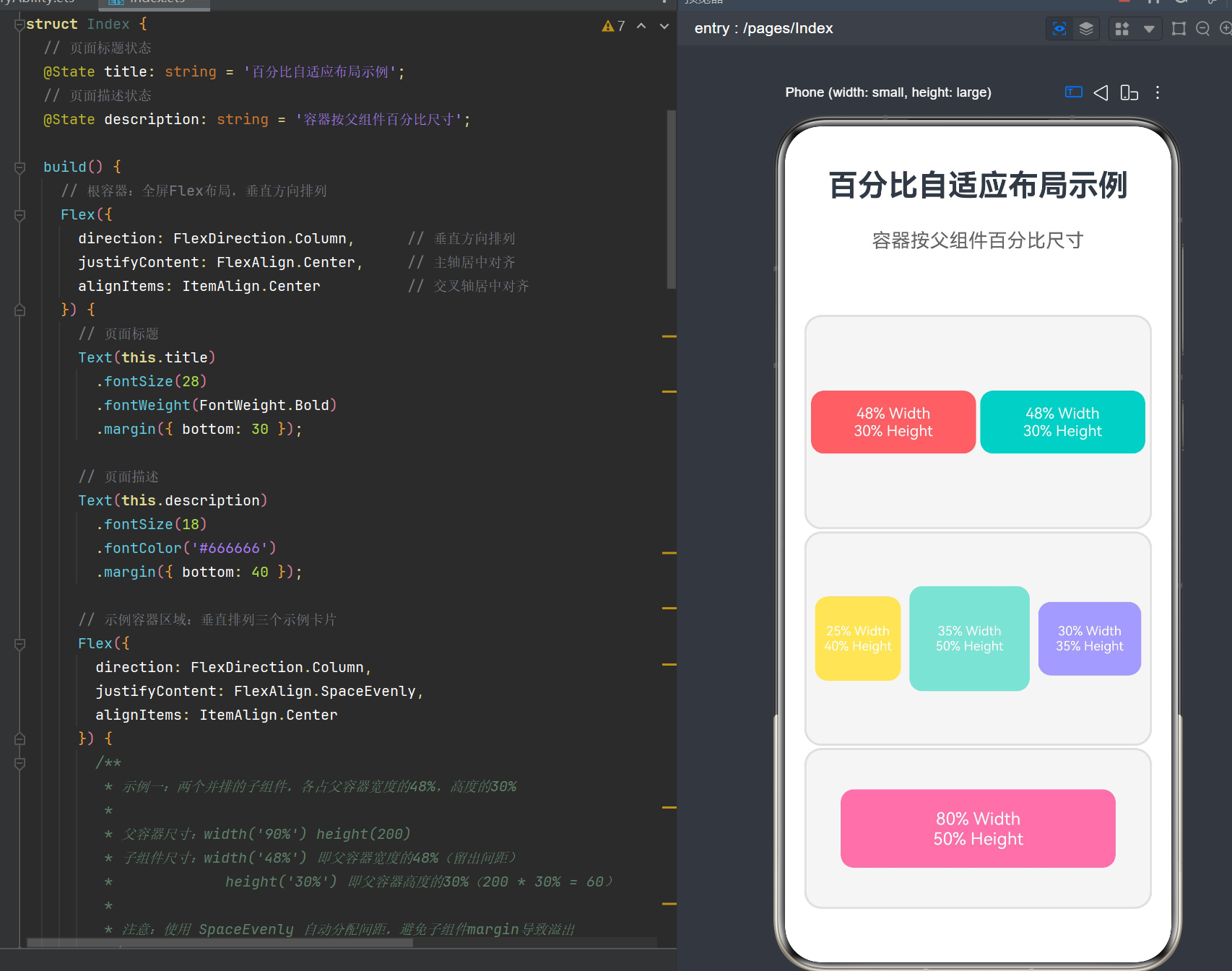The image size is (1232, 971).
Task: Click the '.fontSize(18)' code line
Action: 152,525
